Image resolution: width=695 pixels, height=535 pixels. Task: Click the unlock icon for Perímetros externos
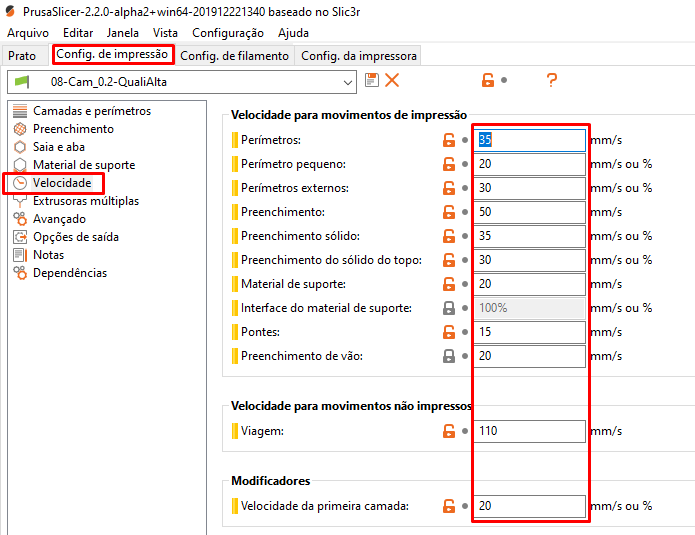click(449, 188)
